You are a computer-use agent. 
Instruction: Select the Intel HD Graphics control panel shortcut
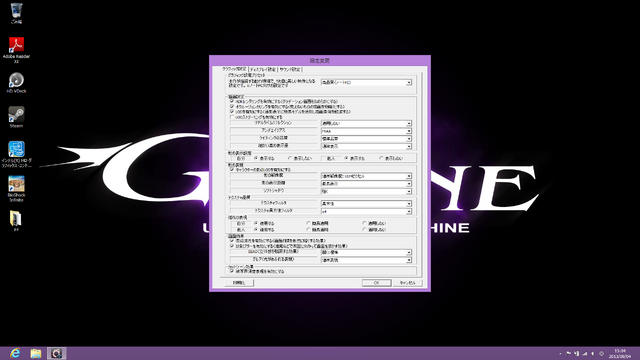[x=16, y=154]
